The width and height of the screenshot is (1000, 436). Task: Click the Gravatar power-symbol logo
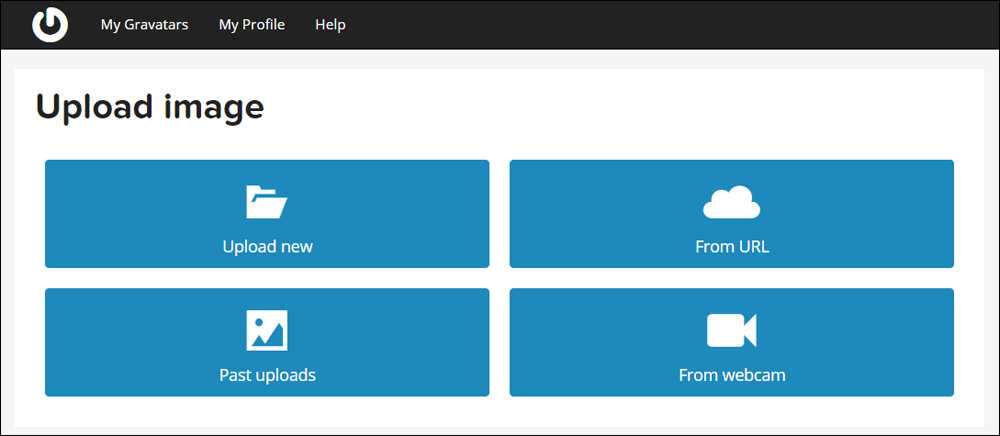(50, 25)
